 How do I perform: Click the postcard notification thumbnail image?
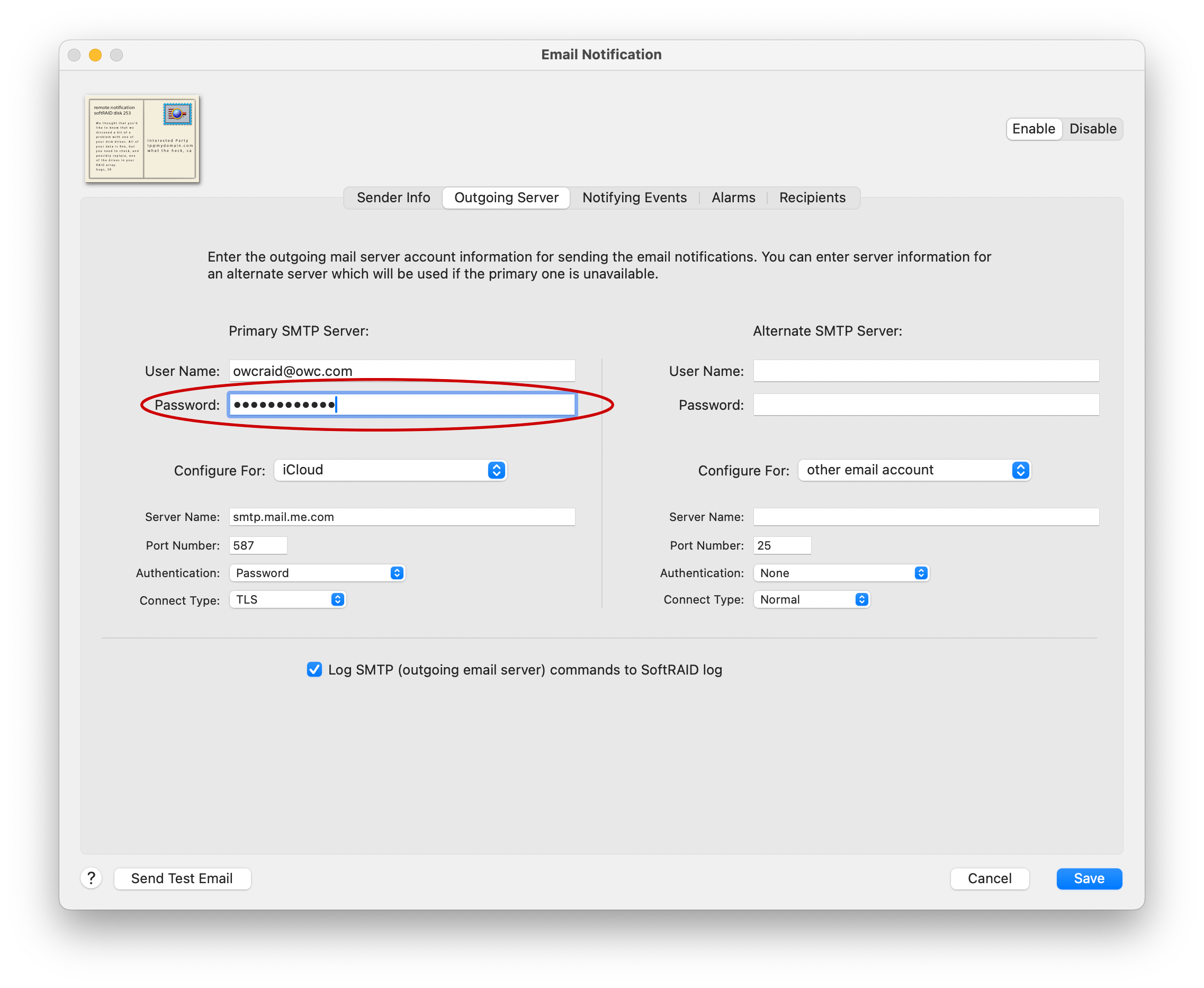[x=142, y=139]
